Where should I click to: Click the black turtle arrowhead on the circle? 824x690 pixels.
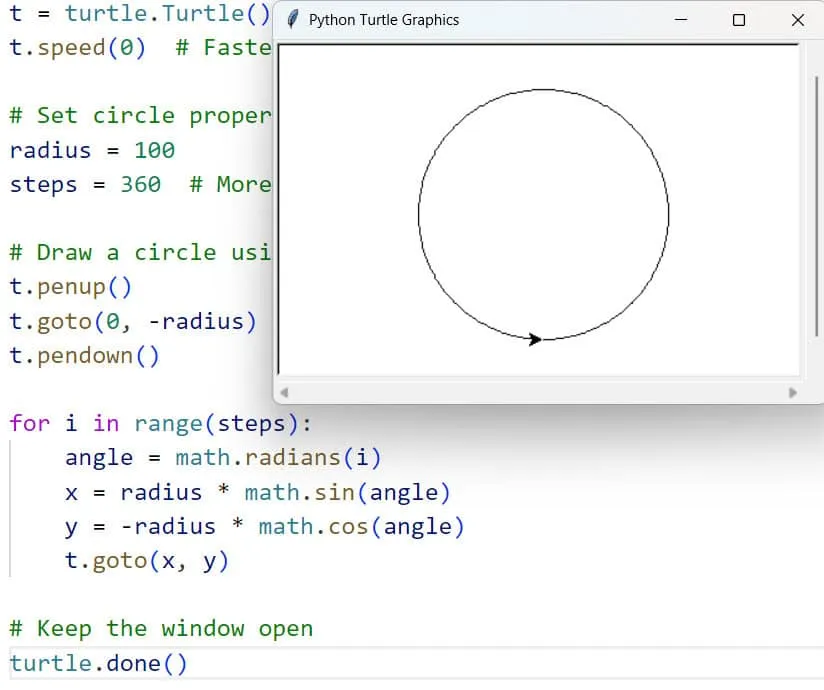535,340
